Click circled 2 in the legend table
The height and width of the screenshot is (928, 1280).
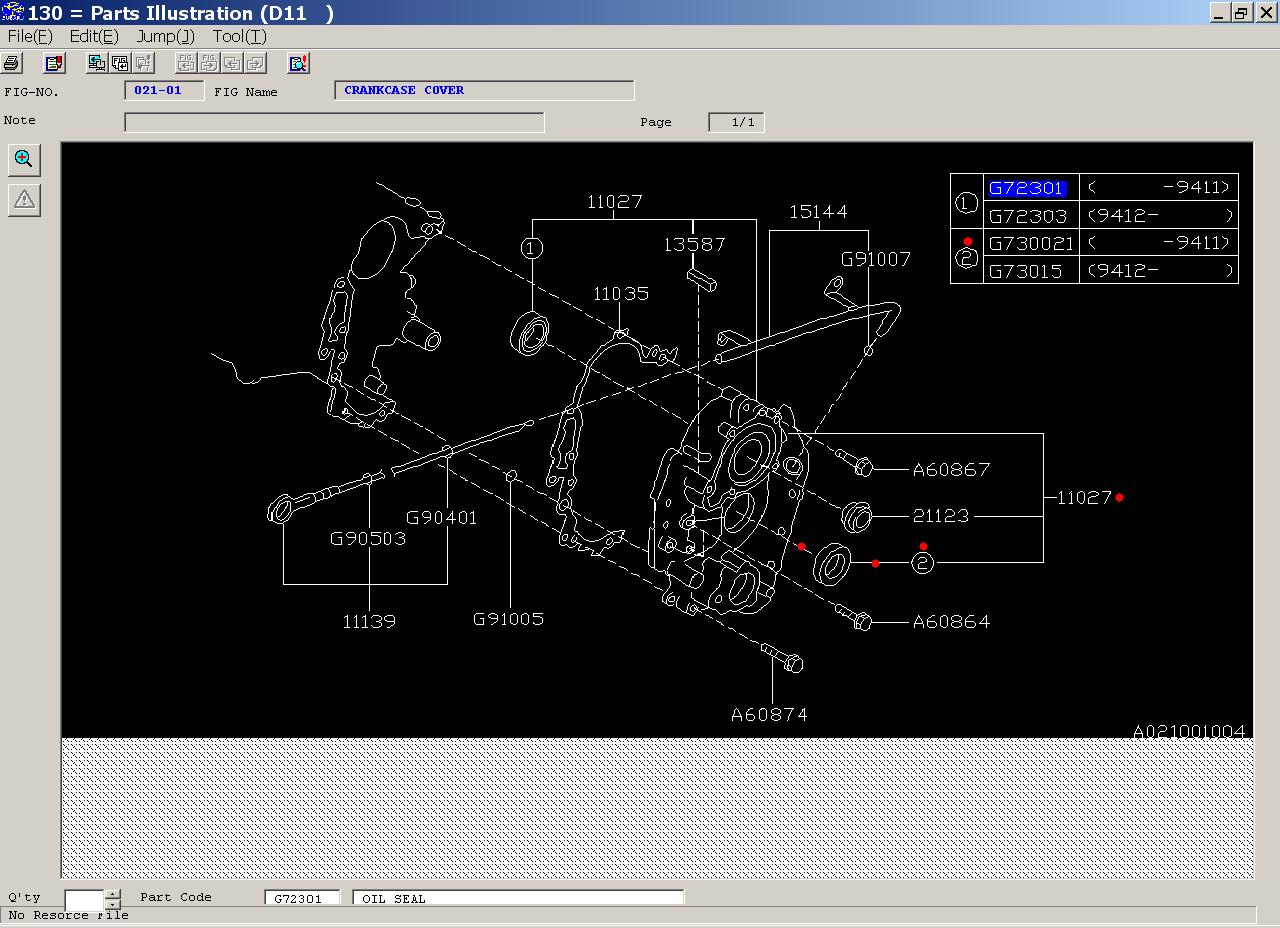pyautogui.click(x=967, y=257)
